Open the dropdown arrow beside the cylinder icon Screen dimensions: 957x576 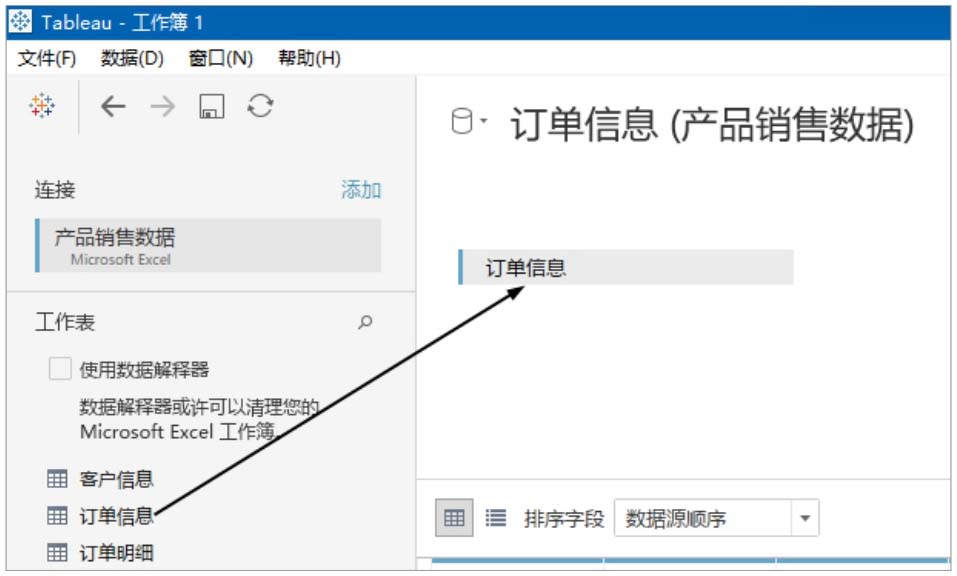pos(483,121)
